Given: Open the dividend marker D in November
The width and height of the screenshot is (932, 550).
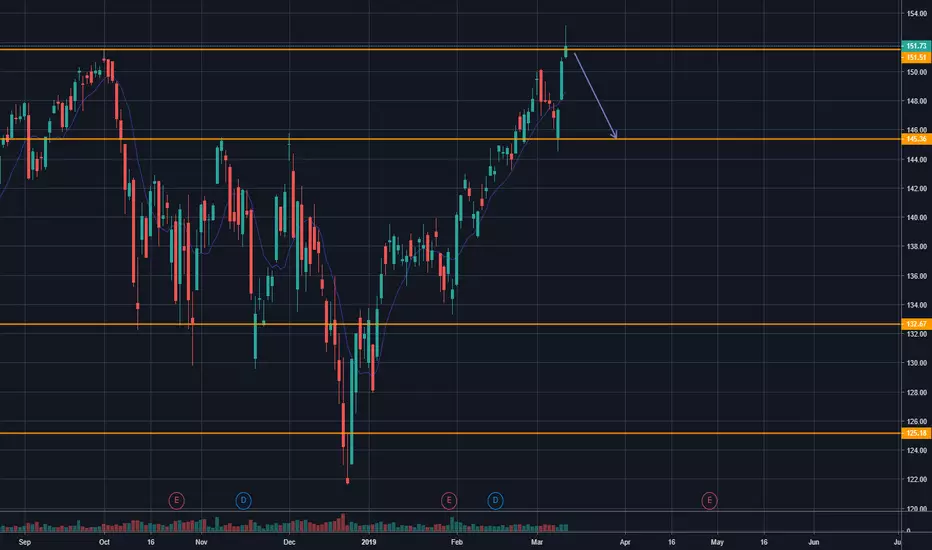Looking at the screenshot, I should pyautogui.click(x=243, y=501).
